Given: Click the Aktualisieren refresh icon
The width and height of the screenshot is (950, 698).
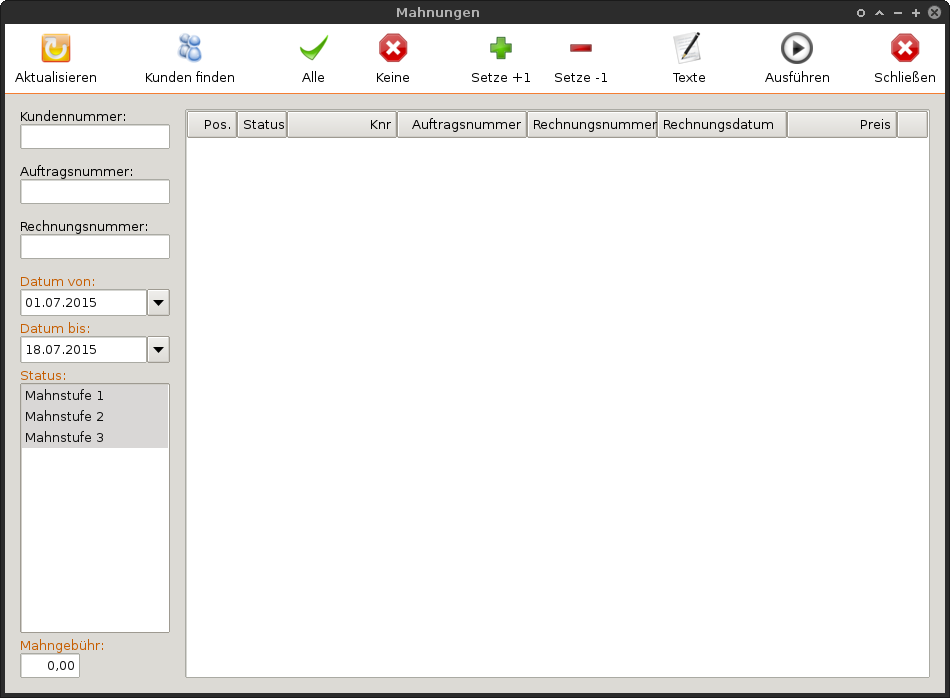Looking at the screenshot, I should point(55,49).
